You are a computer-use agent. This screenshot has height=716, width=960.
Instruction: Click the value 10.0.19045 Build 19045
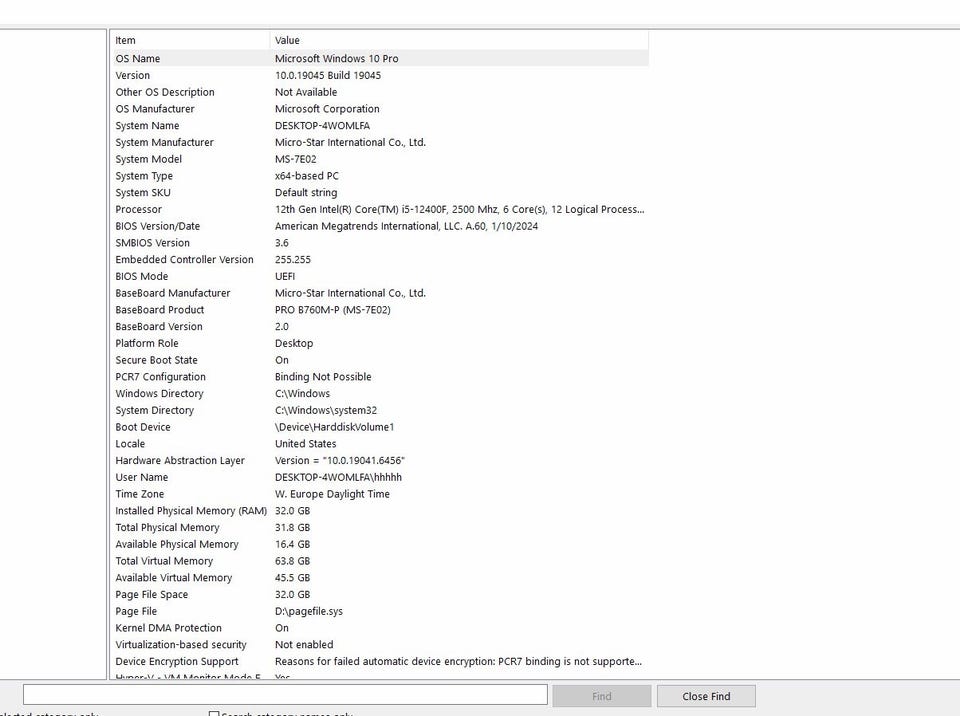[x=328, y=75]
